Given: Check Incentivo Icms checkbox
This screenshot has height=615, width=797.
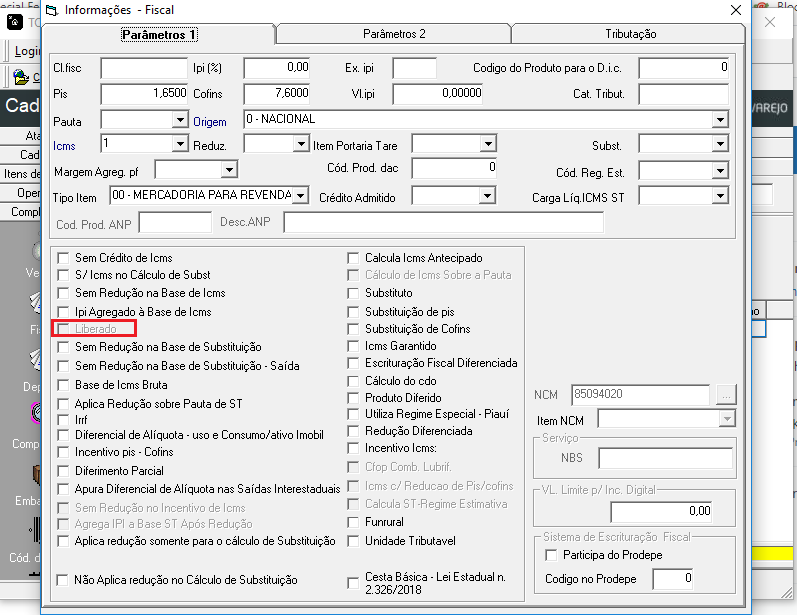Looking at the screenshot, I should tap(353, 449).
